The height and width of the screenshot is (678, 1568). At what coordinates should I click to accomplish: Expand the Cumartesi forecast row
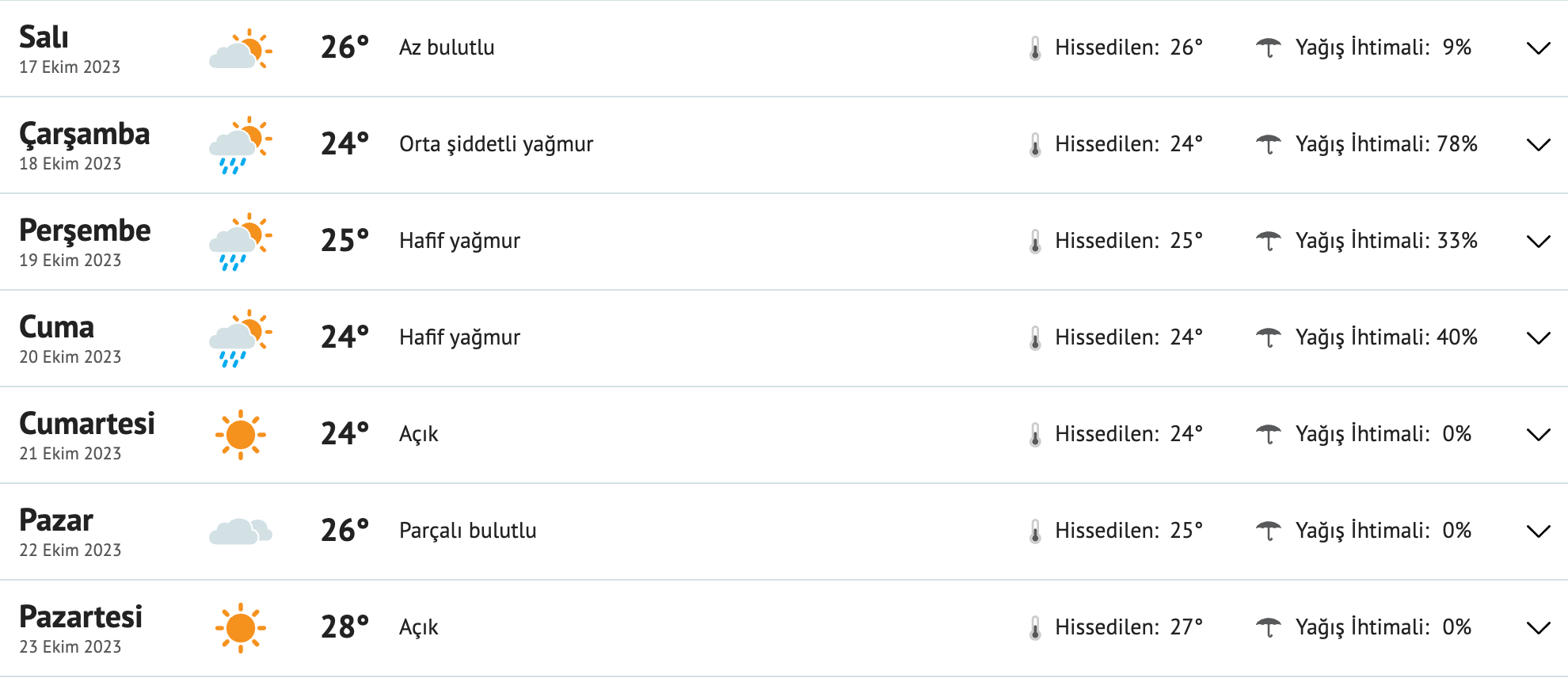tap(1538, 435)
